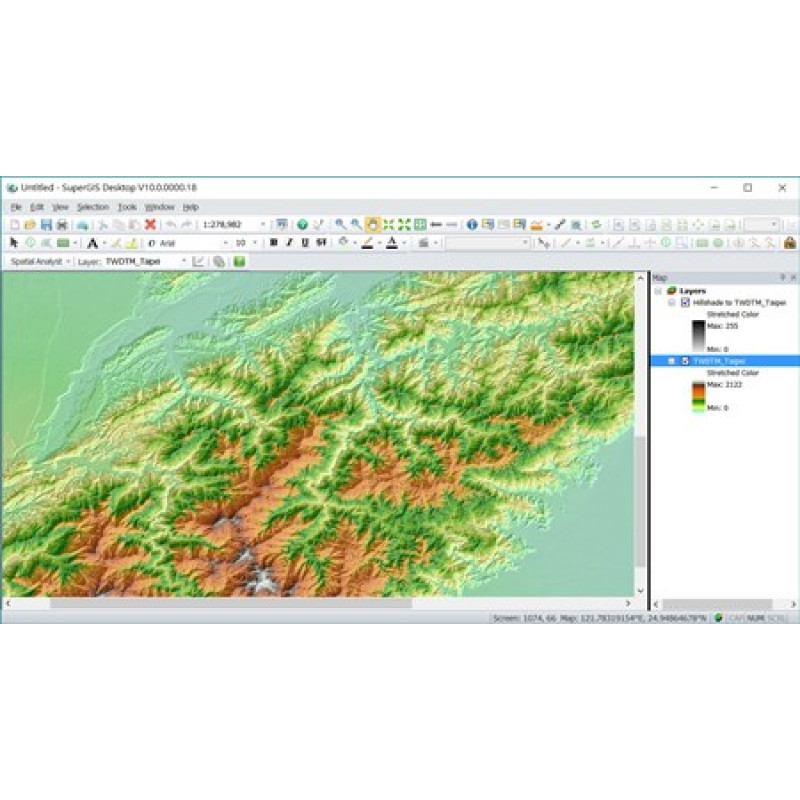The image size is (800, 800).
Task: Select the Zoom Out magnifier tool
Action: [x=356, y=224]
